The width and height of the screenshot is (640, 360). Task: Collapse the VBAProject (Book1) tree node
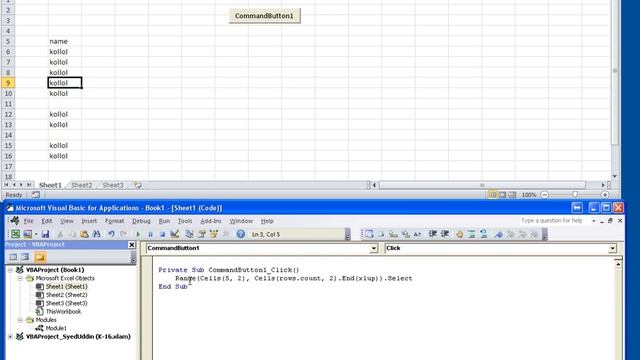[x=10, y=270]
